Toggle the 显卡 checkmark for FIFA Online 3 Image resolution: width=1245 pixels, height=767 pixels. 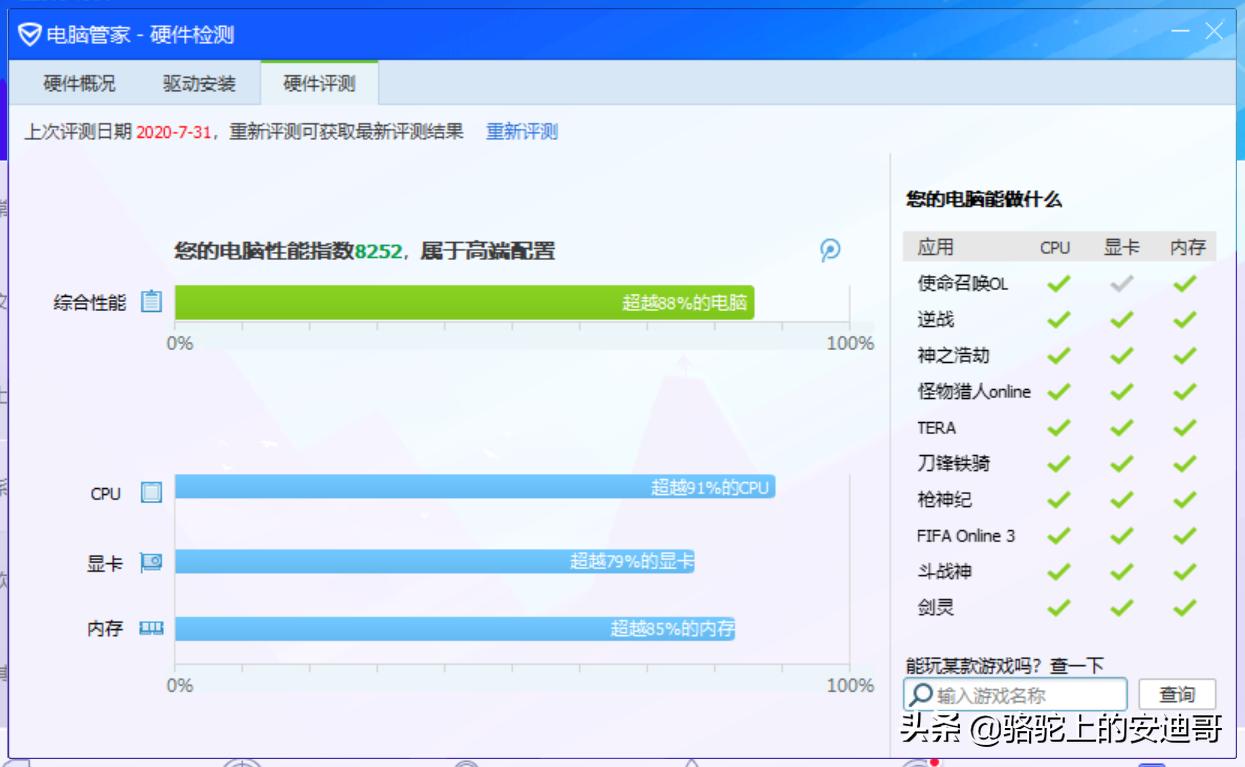click(1120, 535)
